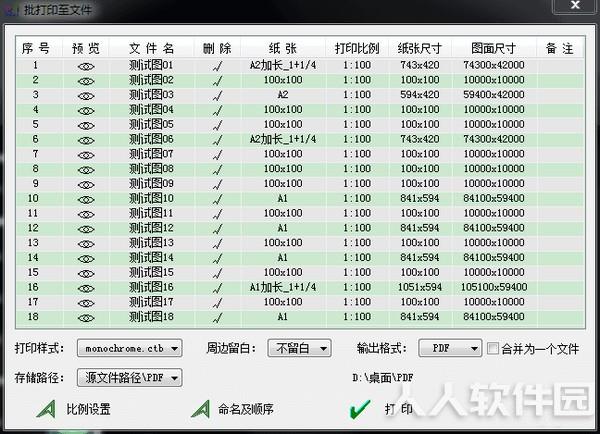Click the 文件名 column header

tap(152, 48)
